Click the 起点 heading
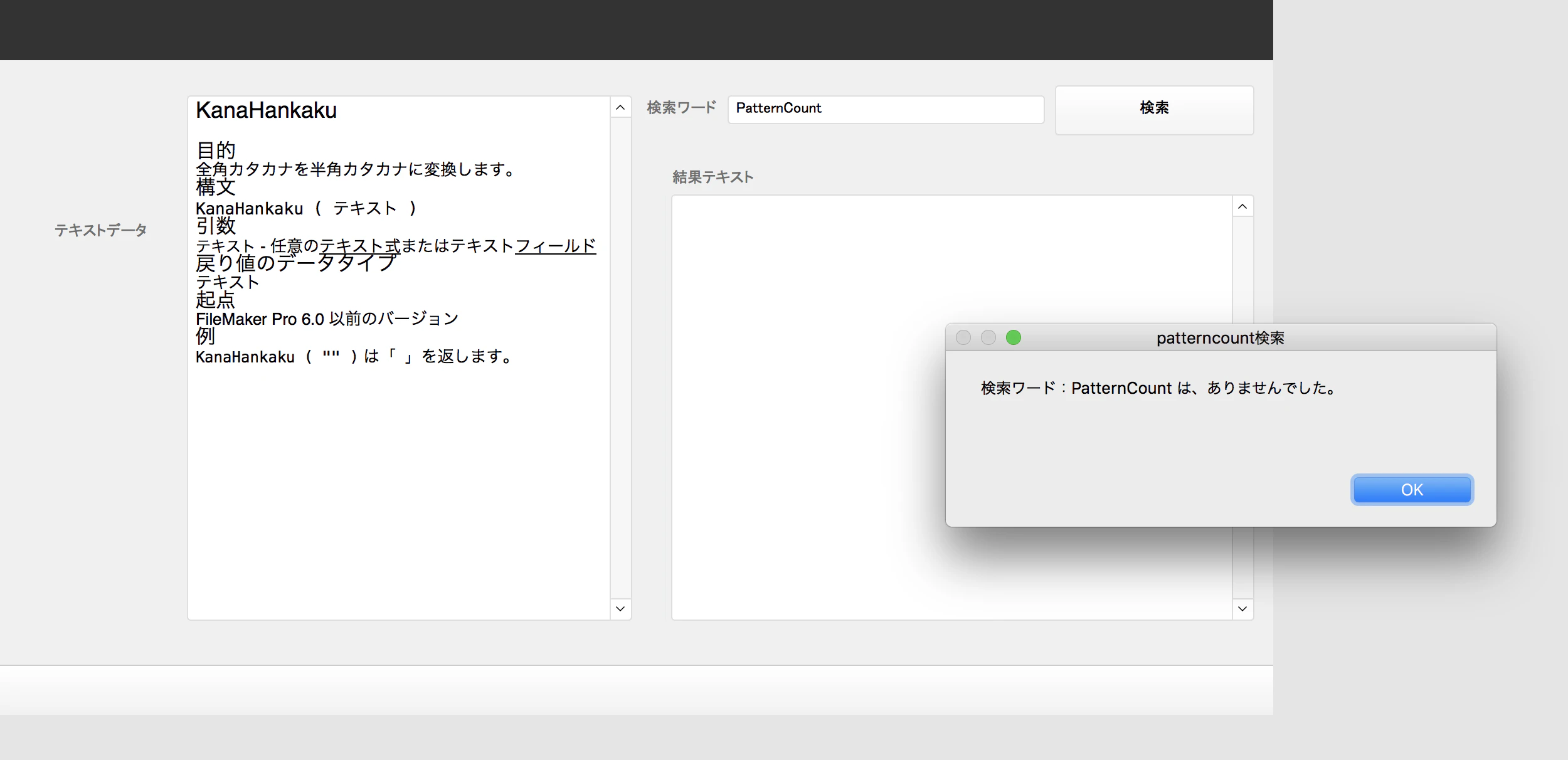The image size is (1568, 760). [215, 299]
